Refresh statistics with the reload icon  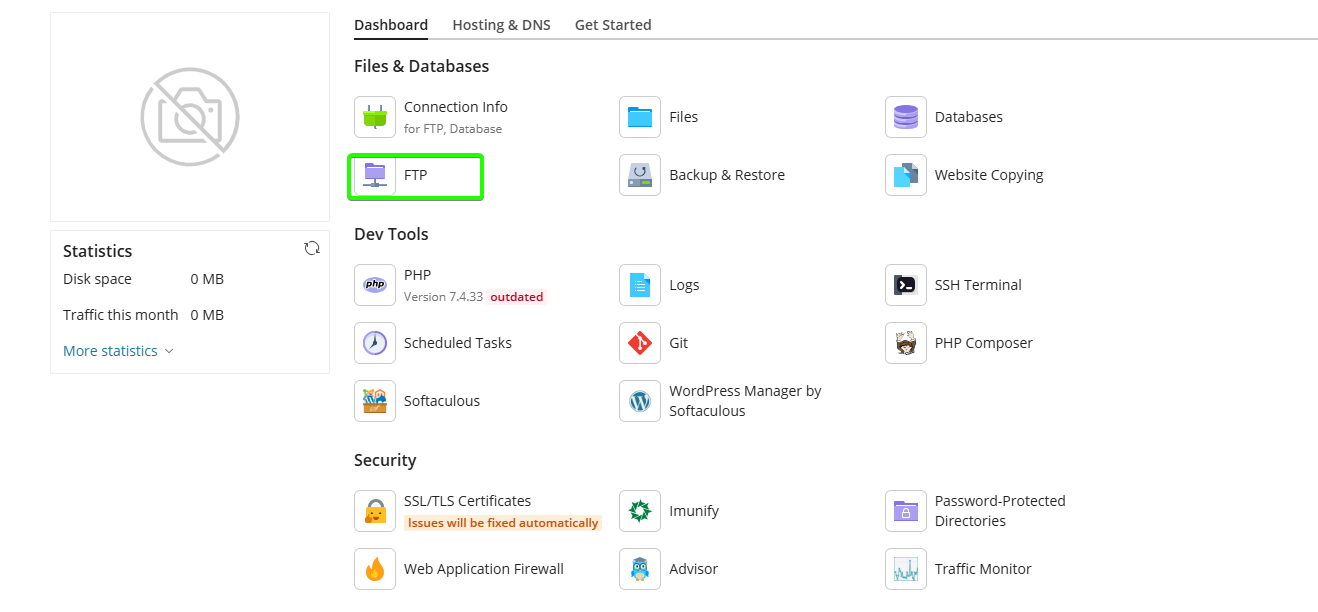[312, 248]
